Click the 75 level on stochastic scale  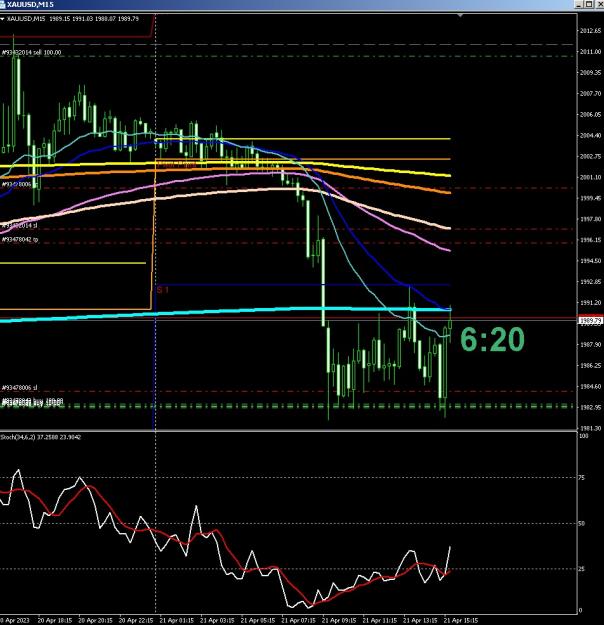point(582,478)
